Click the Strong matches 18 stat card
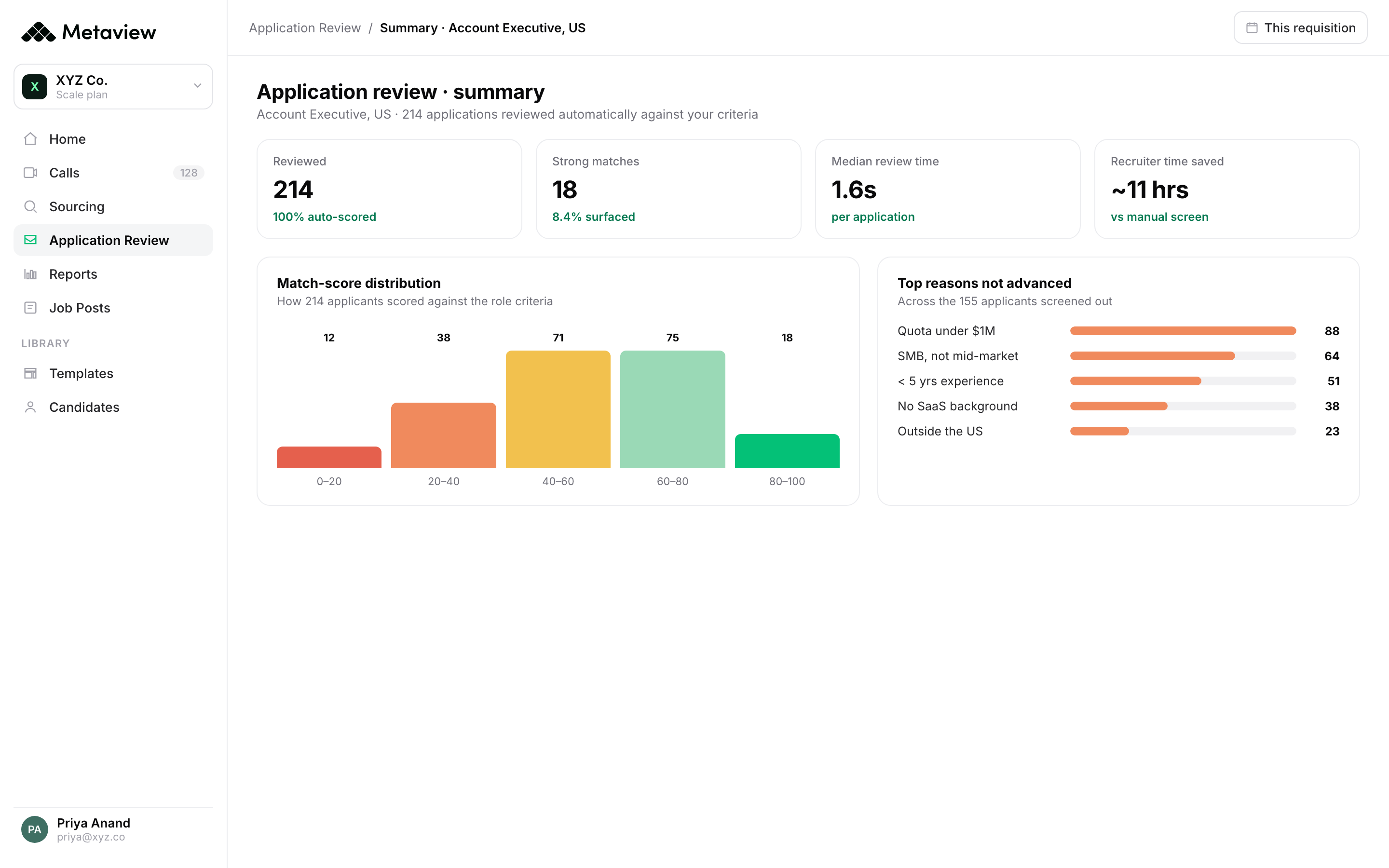1389x868 pixels. (x=668, y=189)
